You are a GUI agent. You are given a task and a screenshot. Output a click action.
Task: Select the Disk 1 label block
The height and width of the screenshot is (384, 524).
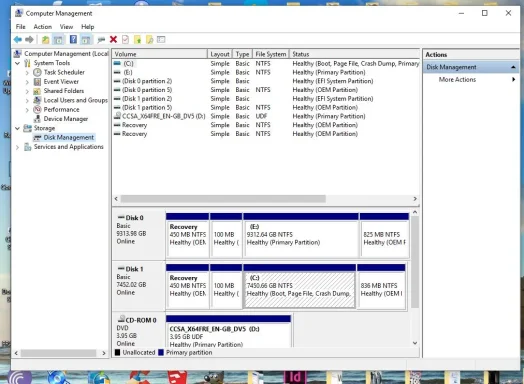(139, 286)
